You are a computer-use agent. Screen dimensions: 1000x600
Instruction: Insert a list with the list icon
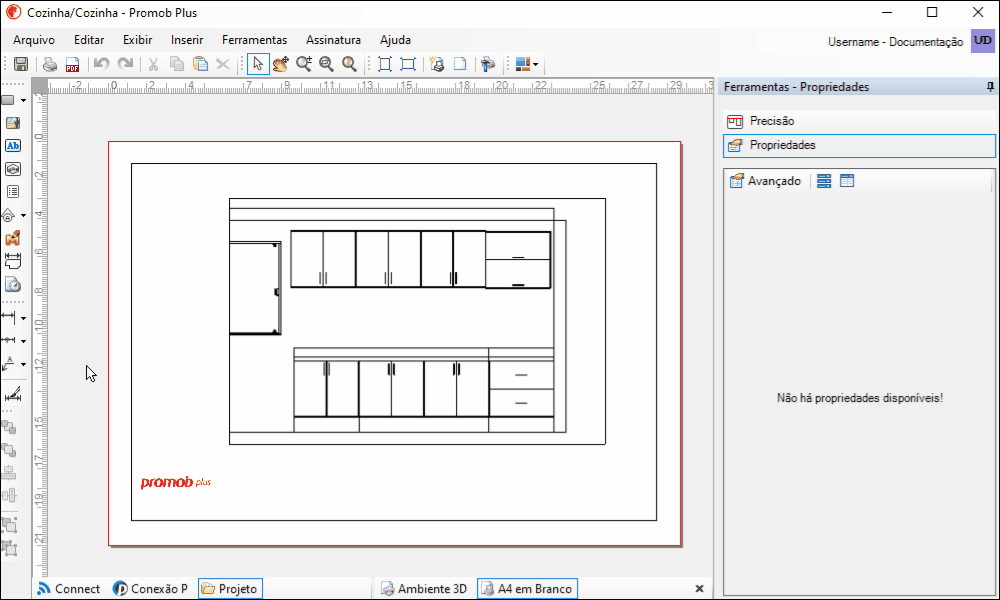click(12, 192)
